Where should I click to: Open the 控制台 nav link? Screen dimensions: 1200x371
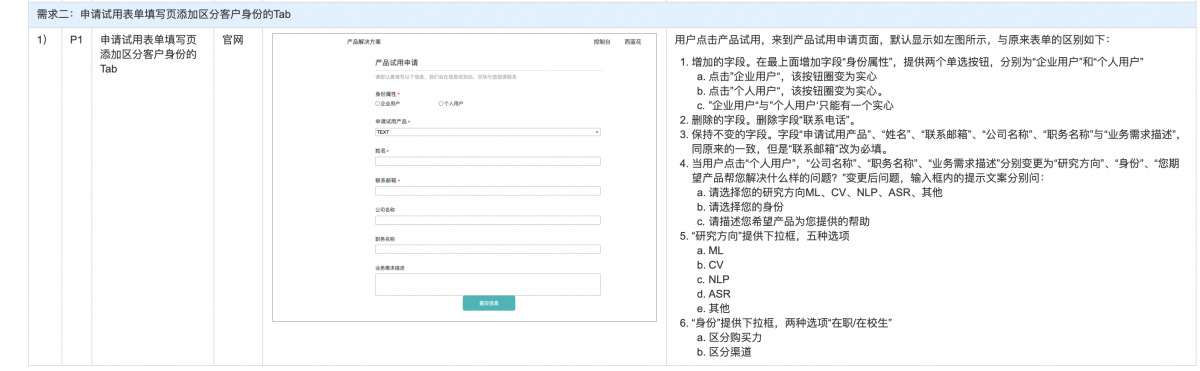click(x=602, y=42)
